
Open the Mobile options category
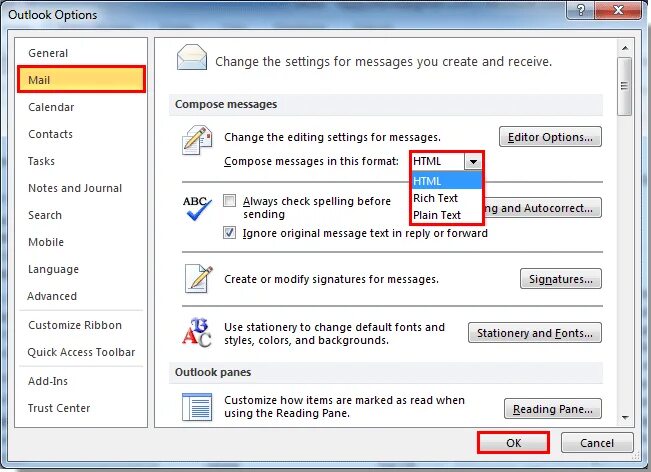[81, 242]
